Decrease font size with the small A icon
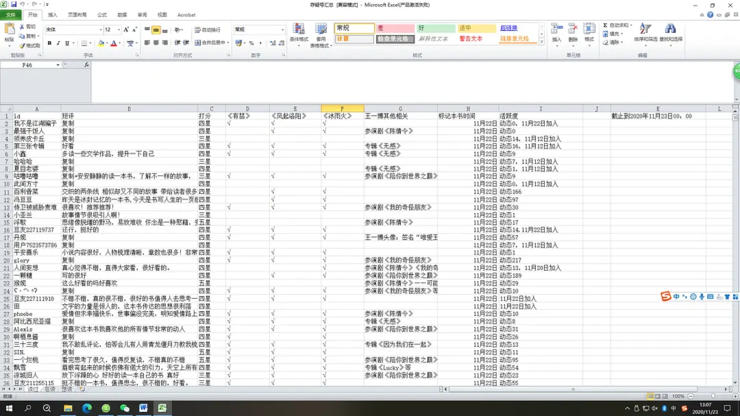740x416 pixels. point(135,30)
